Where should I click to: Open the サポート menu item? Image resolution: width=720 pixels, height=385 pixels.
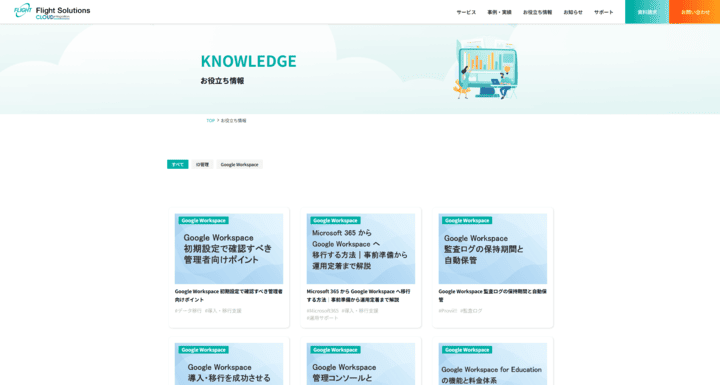click(603, 12)
